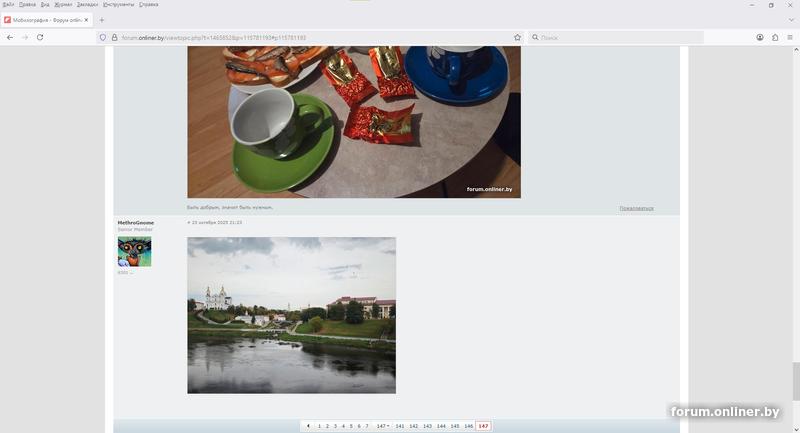Reload the page with the refresh icon
This screenshot has width=800, height=433.
[40, 37]
